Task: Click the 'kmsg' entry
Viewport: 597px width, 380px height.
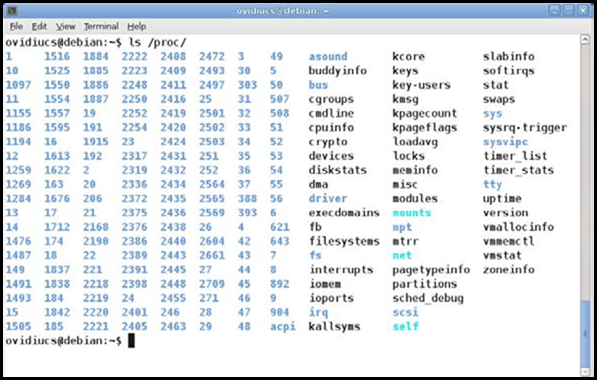Action: coord(405,99)
